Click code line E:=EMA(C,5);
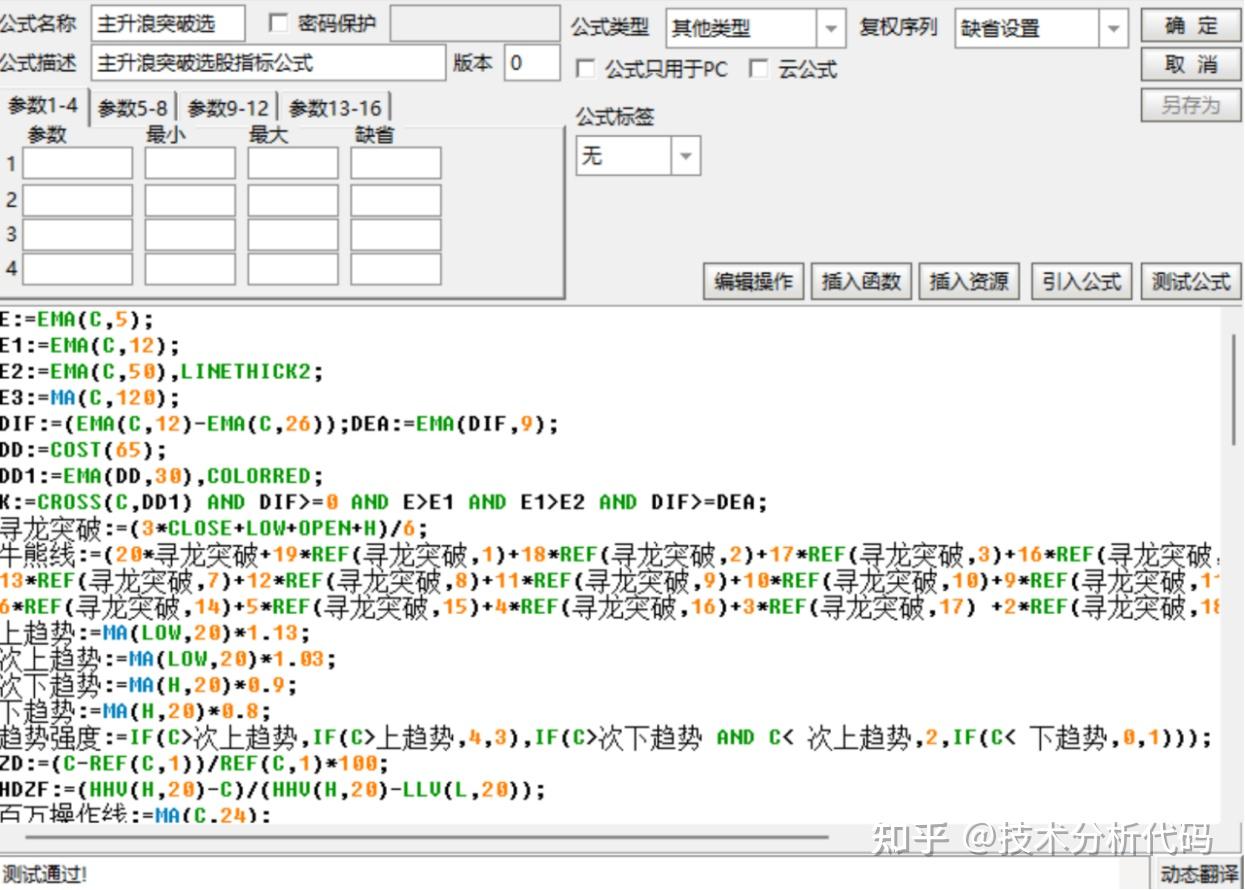This screenshot has width=1245, height=890. click(78, 320)
